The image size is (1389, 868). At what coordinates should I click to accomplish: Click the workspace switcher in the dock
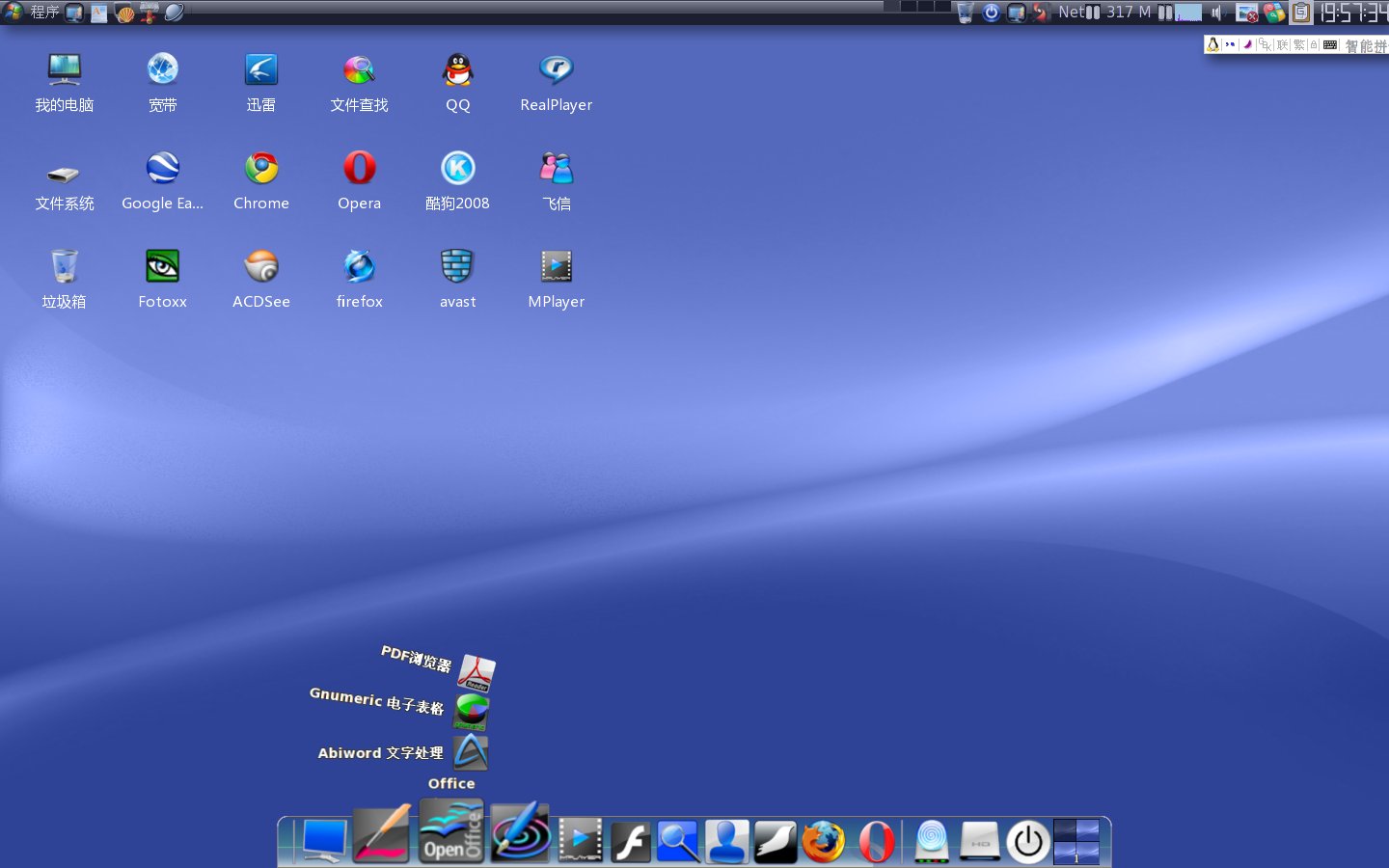point(1076,842)
